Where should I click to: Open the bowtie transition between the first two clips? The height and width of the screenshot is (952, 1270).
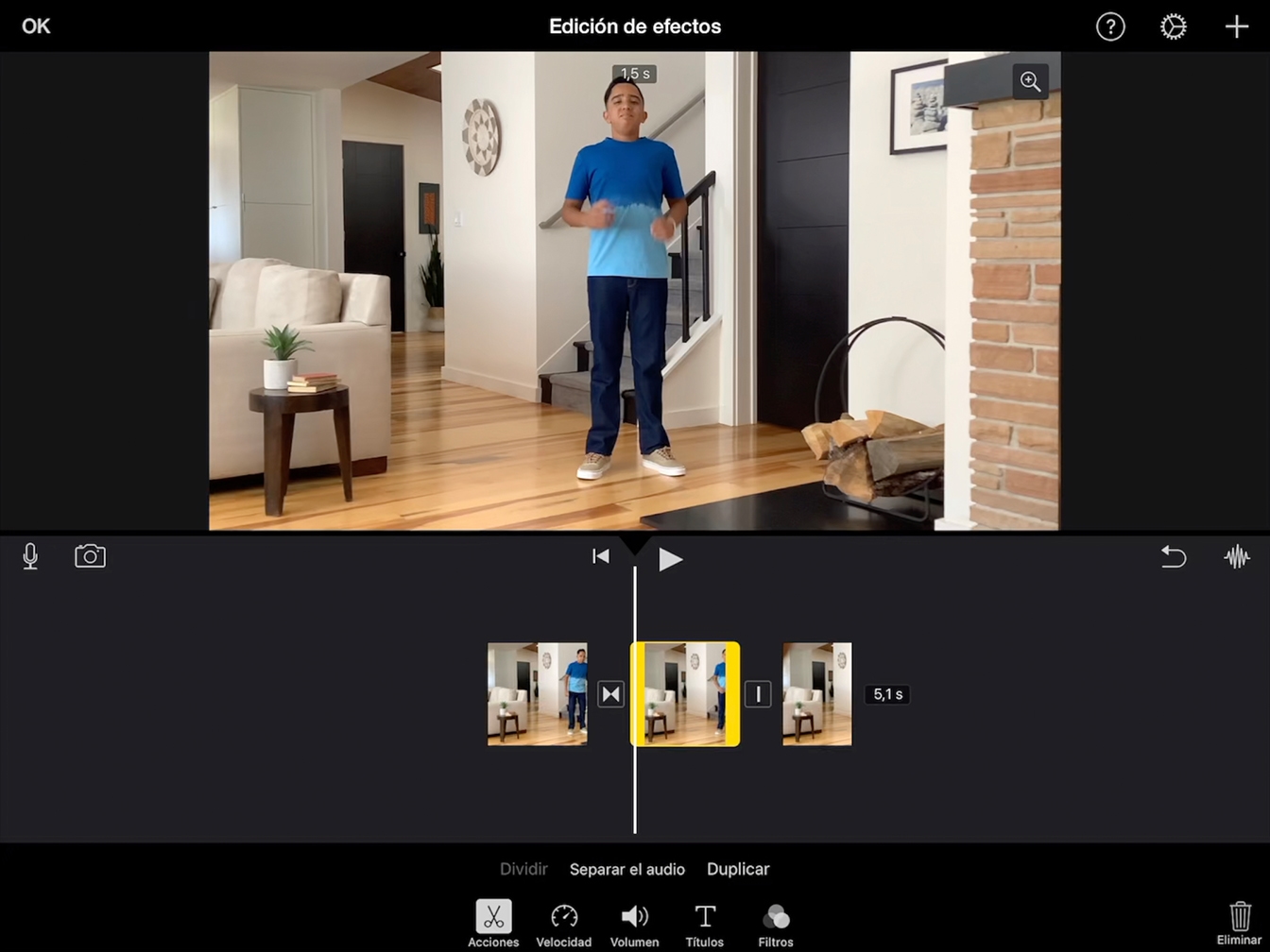point(610,694)
